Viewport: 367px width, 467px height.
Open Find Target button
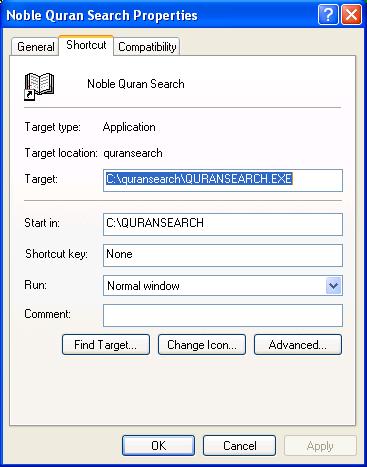tap(106, 345)
